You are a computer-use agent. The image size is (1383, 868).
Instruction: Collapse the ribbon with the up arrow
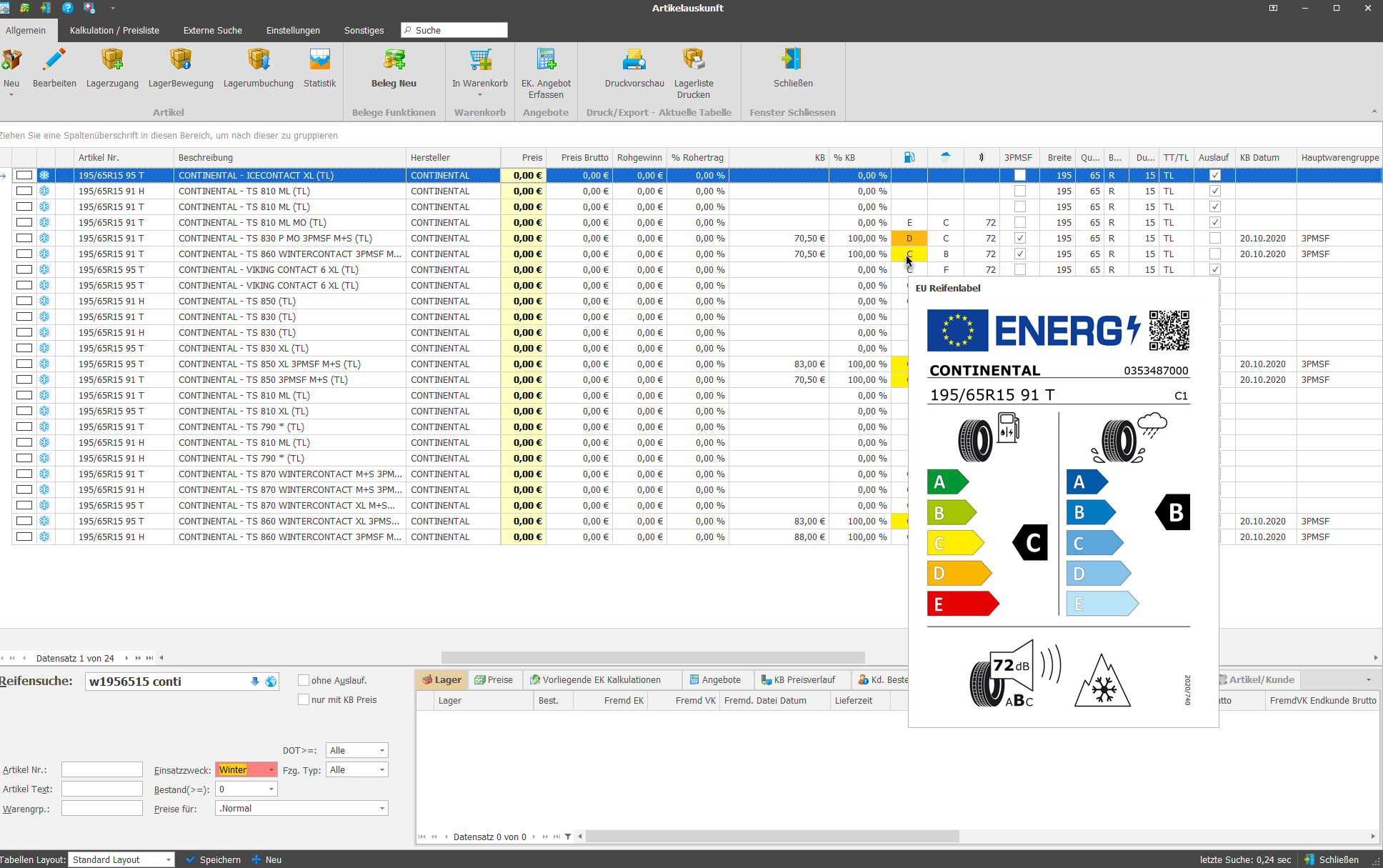coord(1374,111)
